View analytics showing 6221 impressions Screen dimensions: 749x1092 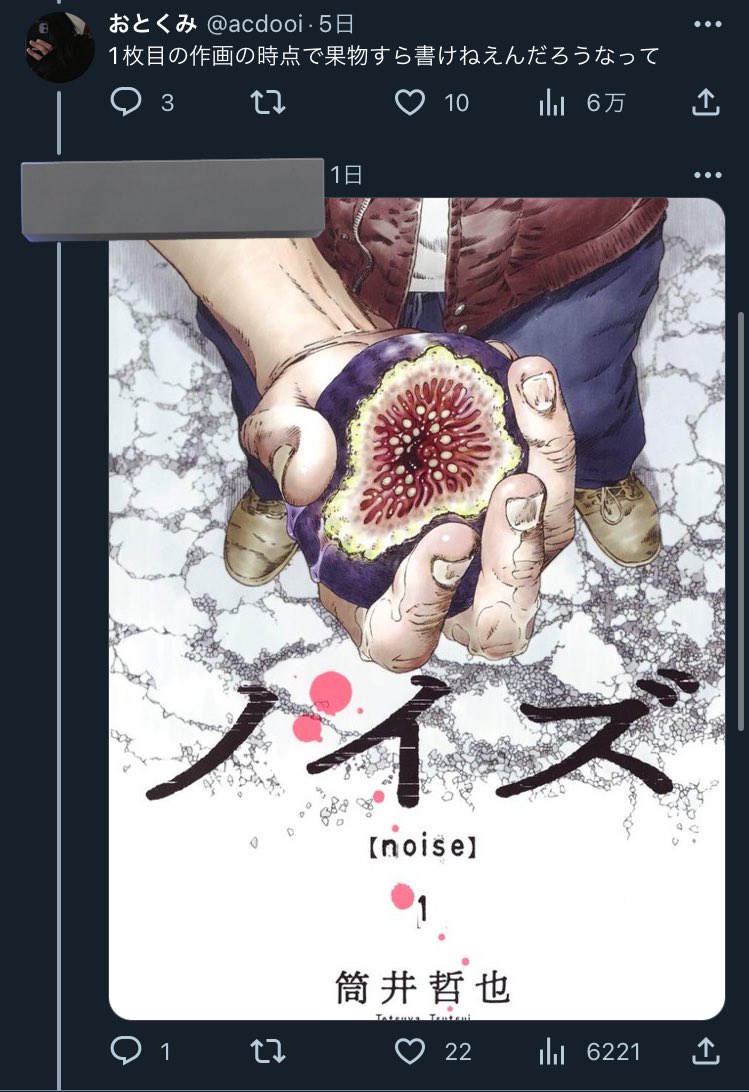pyautogui.click(x=551, y=1051)
